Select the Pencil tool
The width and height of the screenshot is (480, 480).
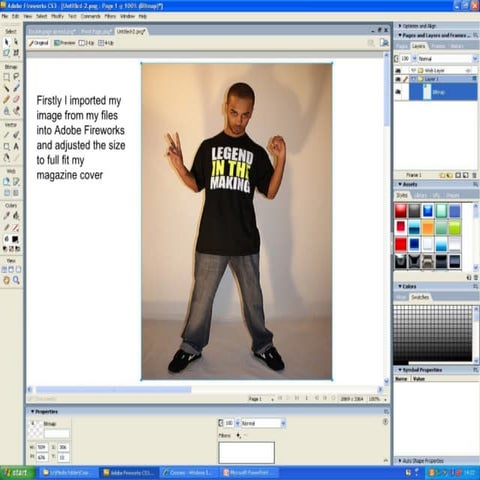[6, 99]
